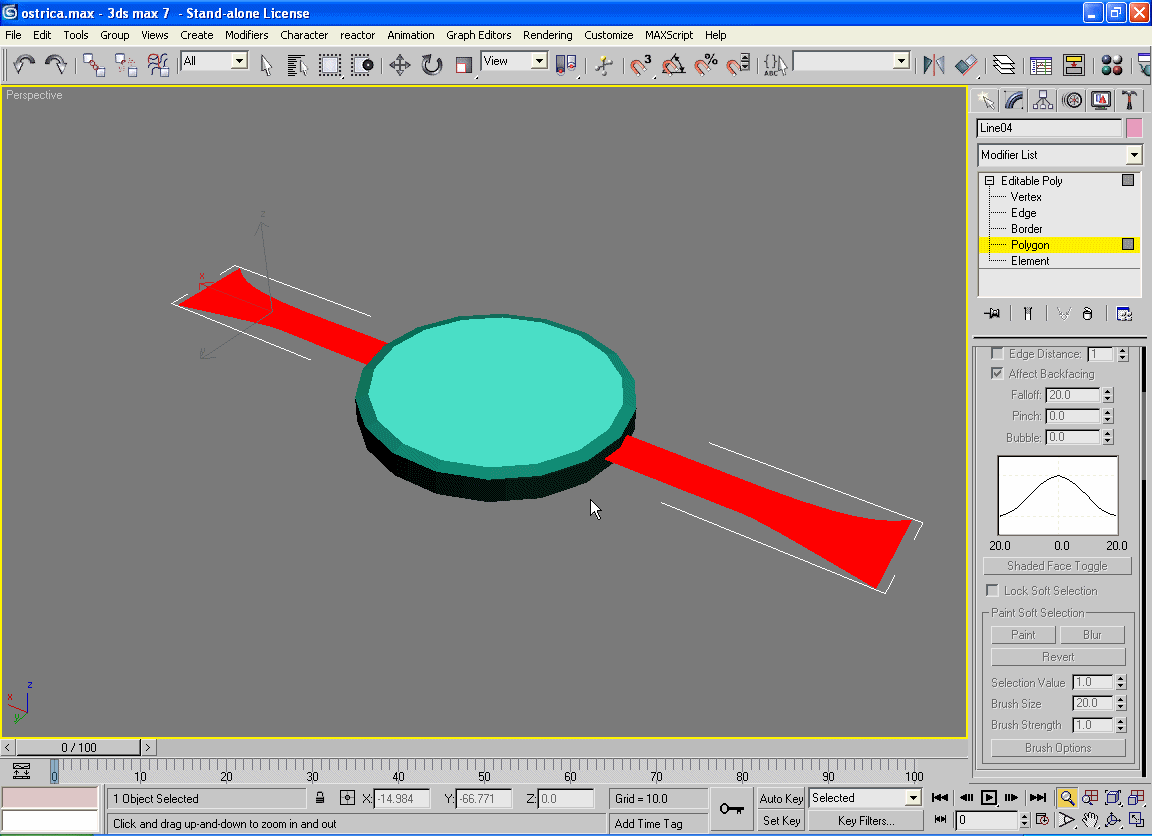Click the Key Filters button
The image size is (1152, 836).
pyautogui.click(x=866, y=820)
